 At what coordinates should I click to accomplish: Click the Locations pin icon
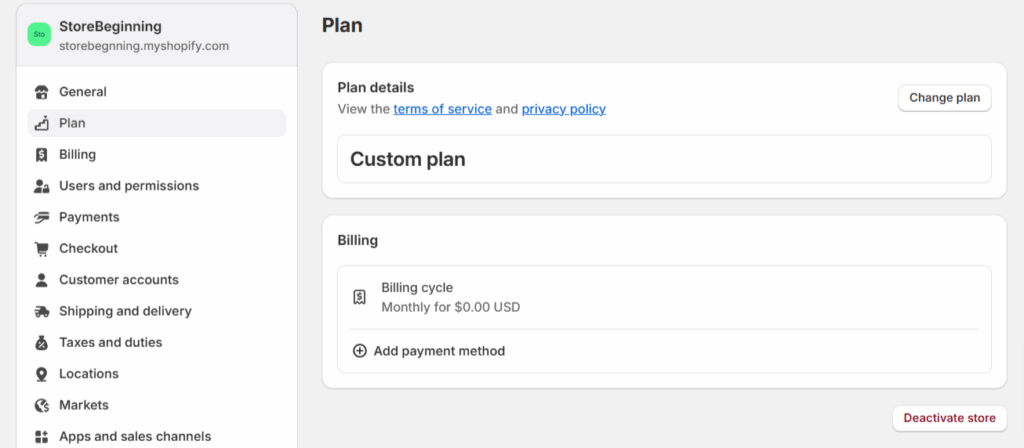click(41, 374)
